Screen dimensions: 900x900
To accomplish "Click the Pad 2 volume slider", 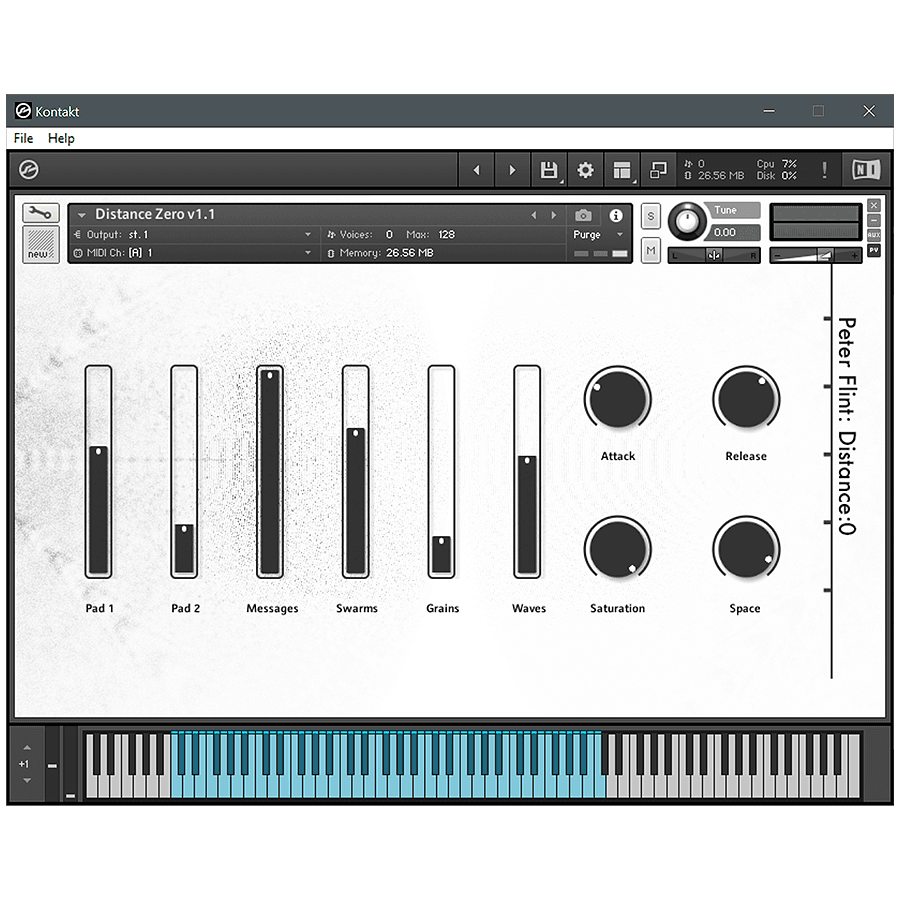I will 184,471.
